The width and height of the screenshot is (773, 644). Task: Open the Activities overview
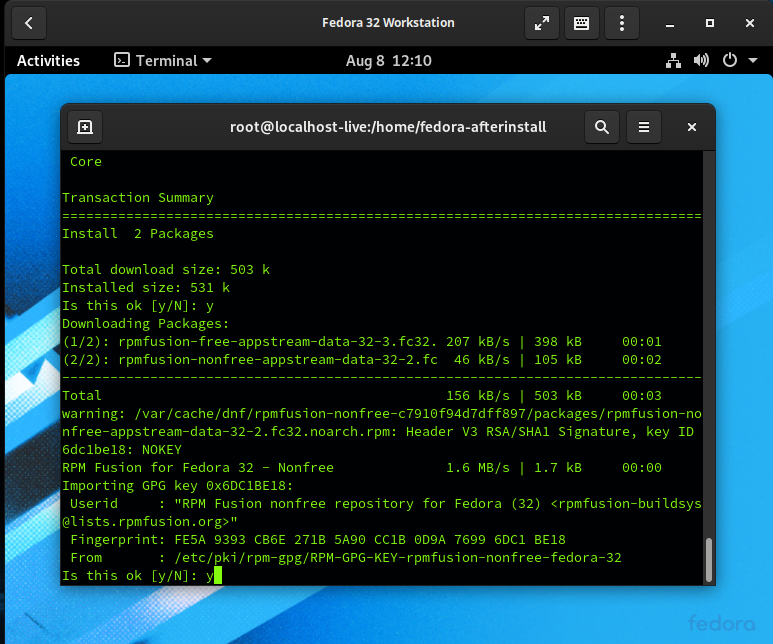(48, 61)
